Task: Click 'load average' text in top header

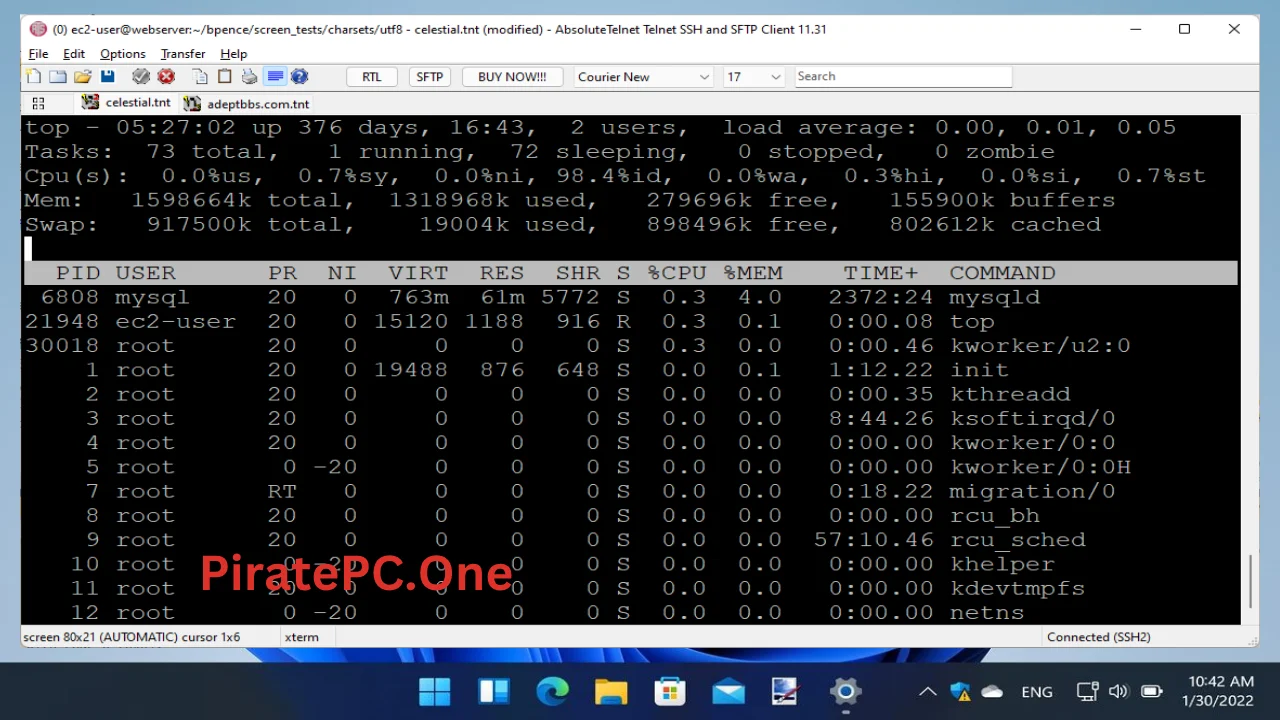Action: click(813, 127)
